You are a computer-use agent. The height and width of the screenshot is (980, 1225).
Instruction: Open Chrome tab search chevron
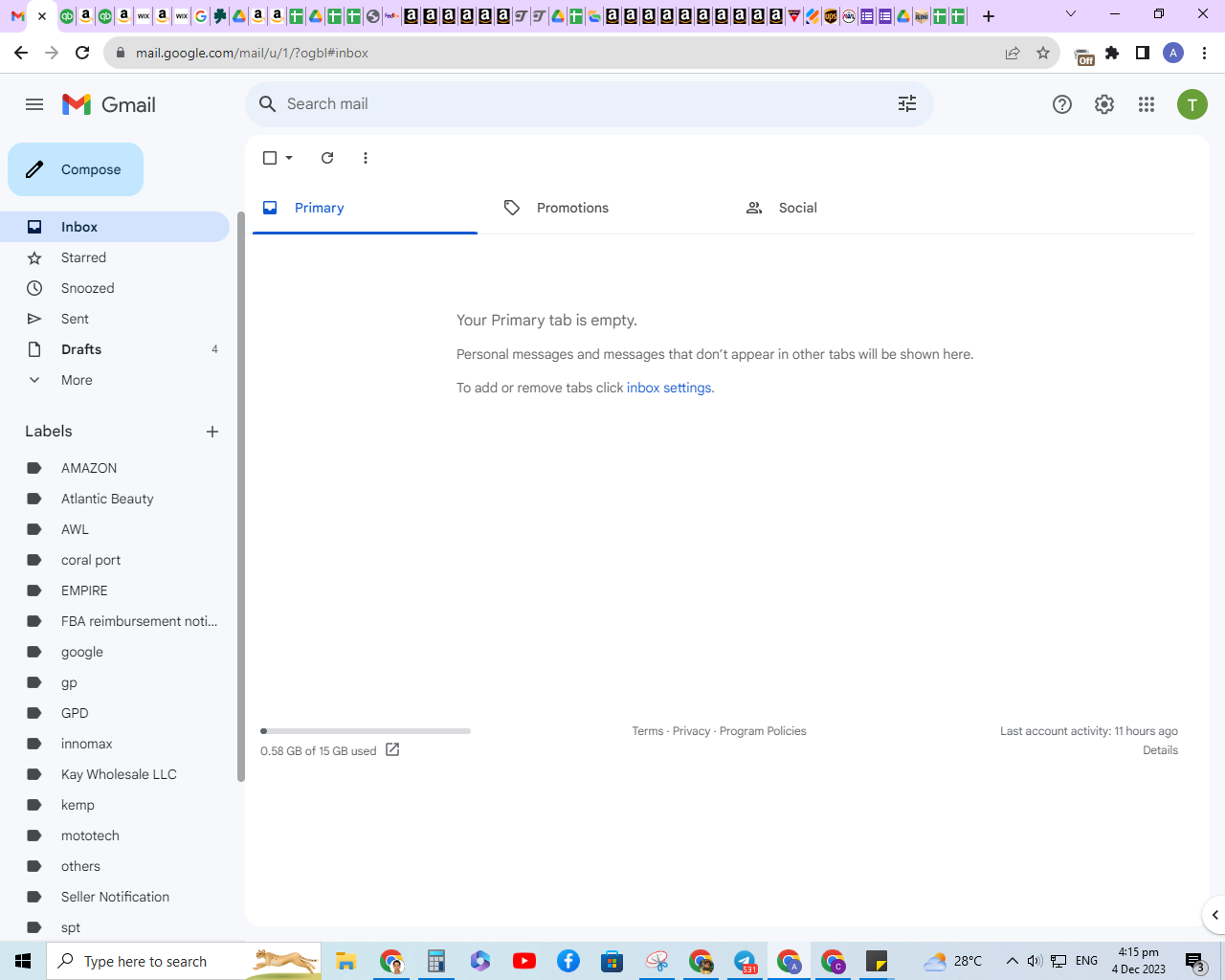pyautogui.click(x=1071, y=14)
